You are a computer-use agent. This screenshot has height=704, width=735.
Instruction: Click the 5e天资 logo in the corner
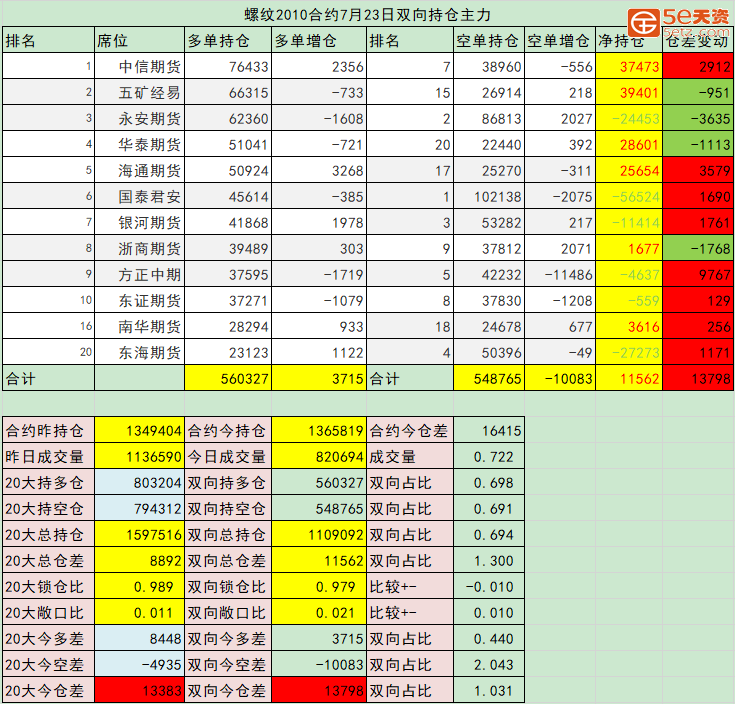[682, 19]
